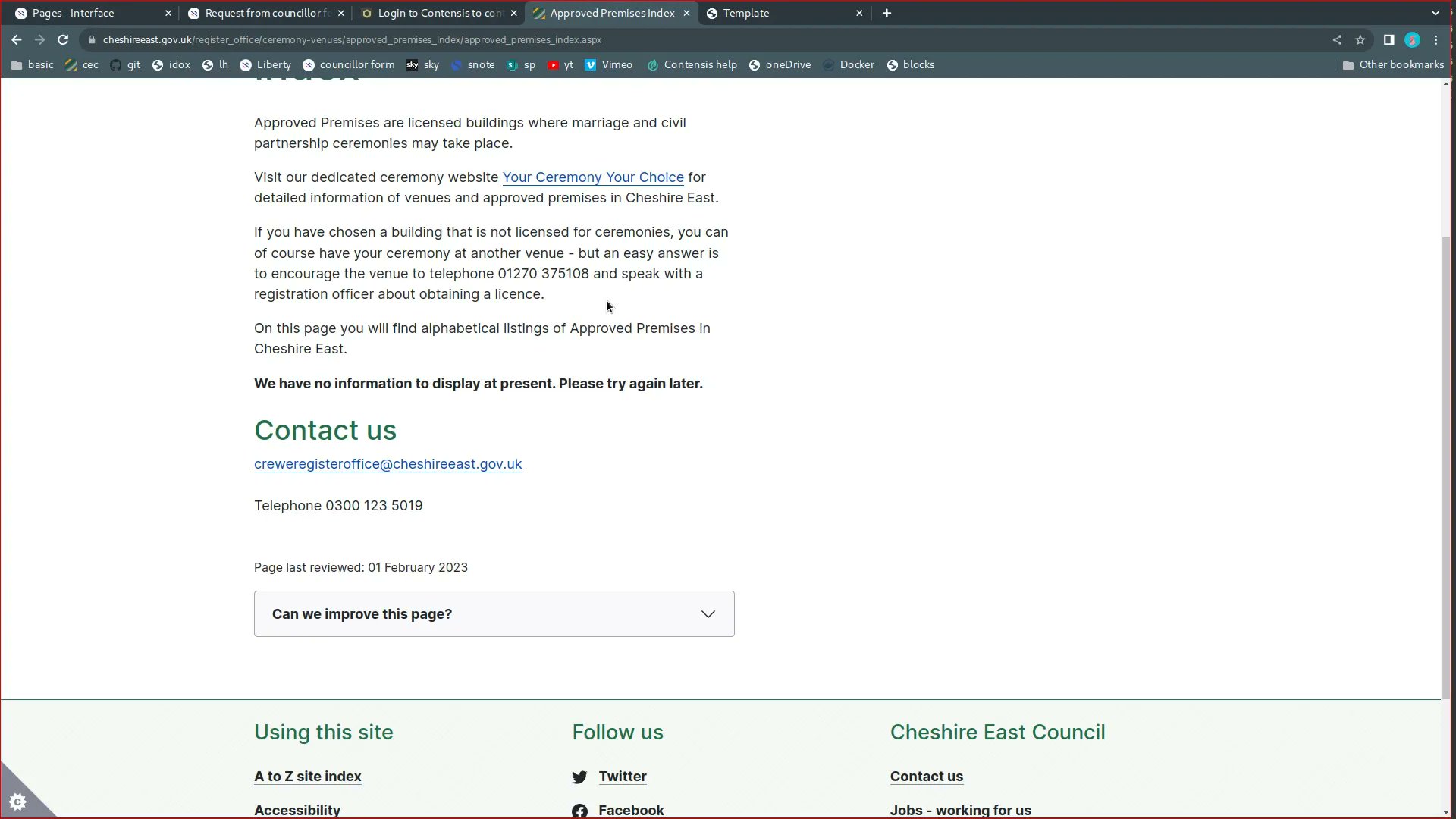Toggle the browser side panel icon
Screen dimensions: 1456x819
[x=1389, y=40]
